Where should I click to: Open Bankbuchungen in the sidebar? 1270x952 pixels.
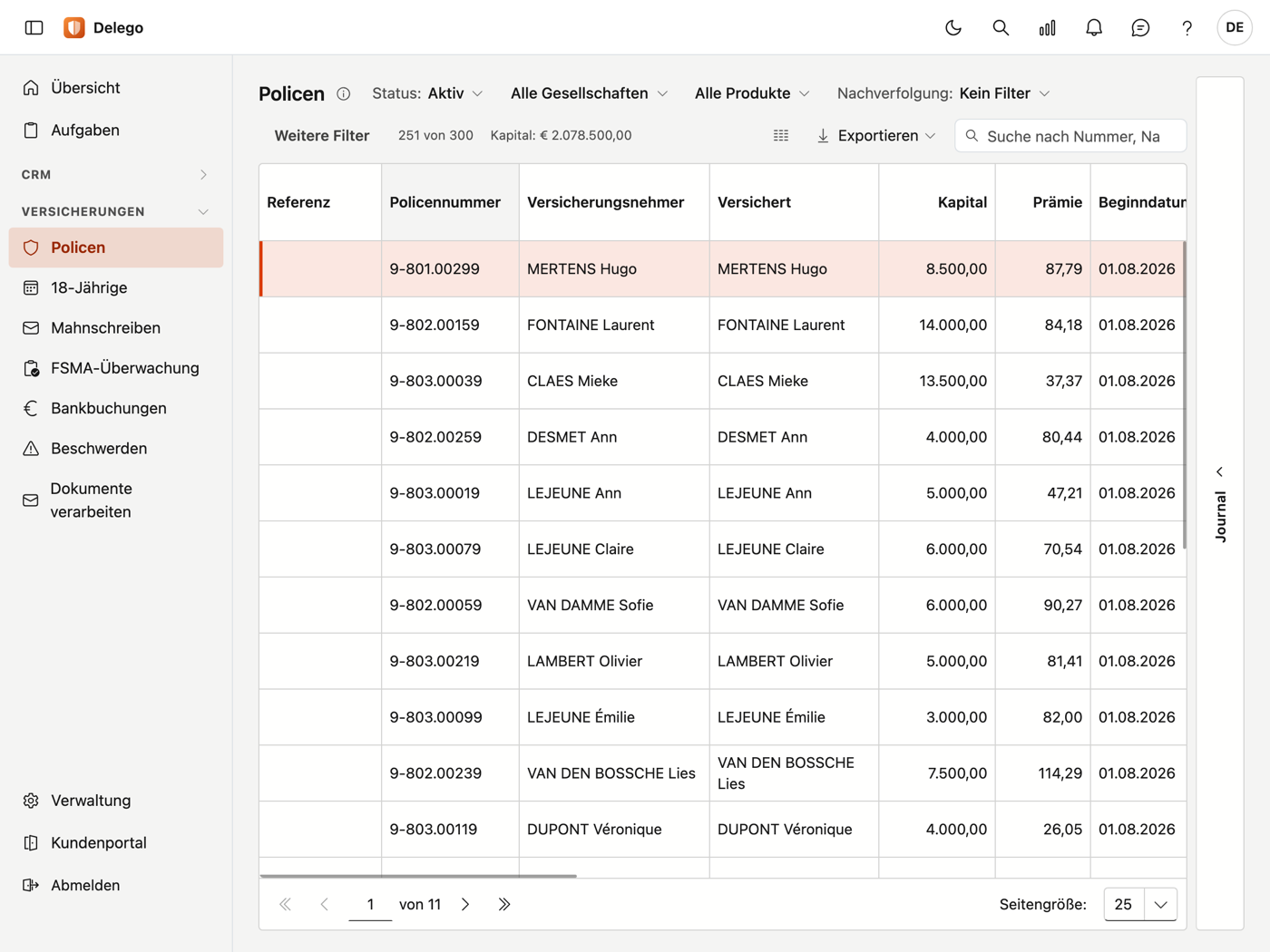[x=115, y=408]
